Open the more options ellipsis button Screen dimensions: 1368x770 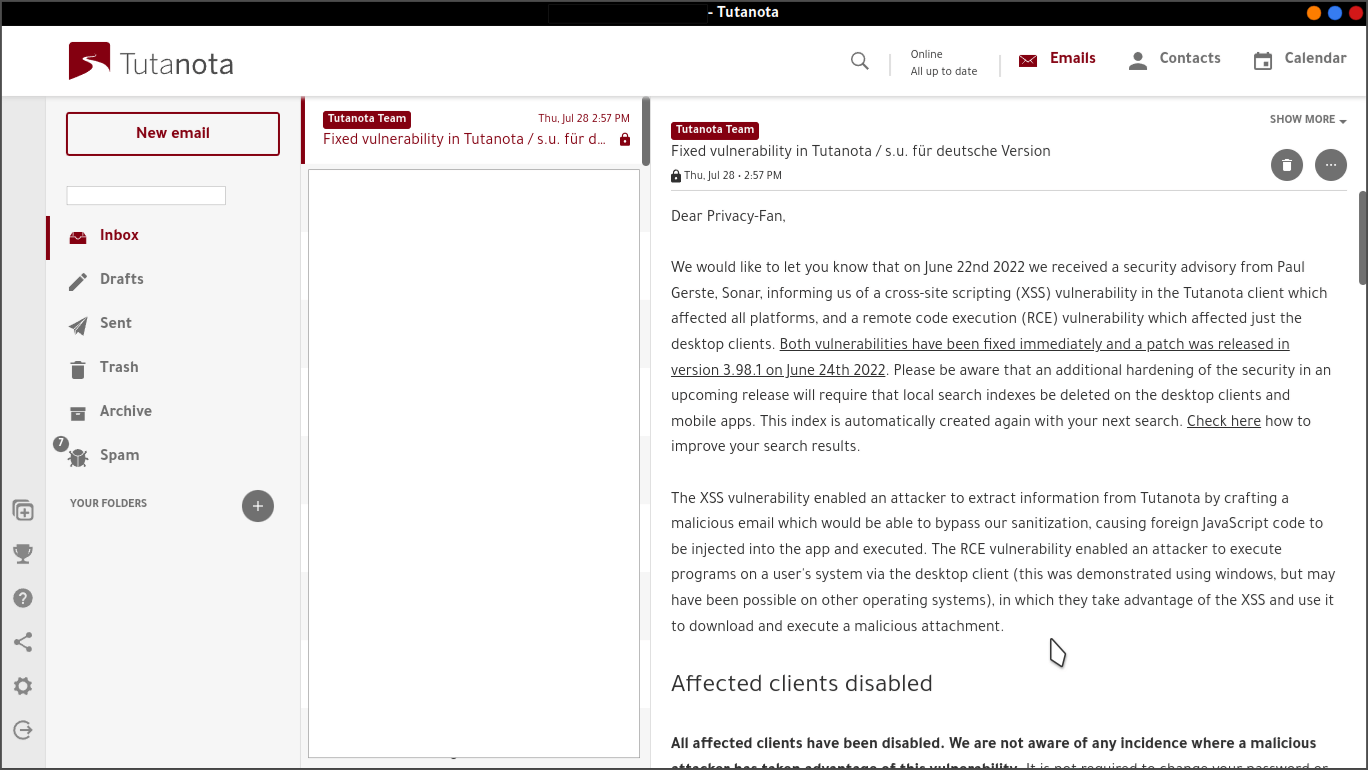click(x=1331, y=165)
